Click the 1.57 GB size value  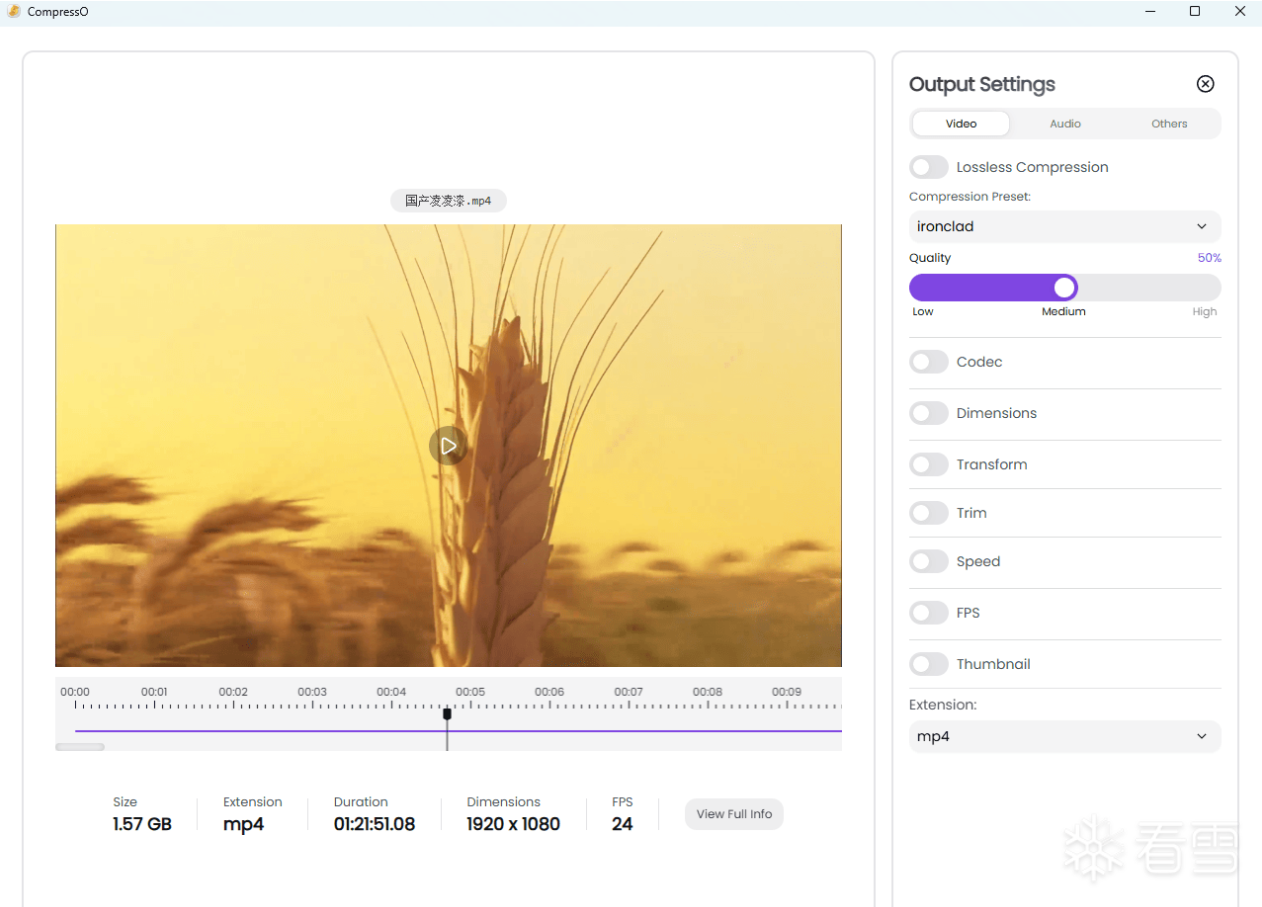(142, 824)
